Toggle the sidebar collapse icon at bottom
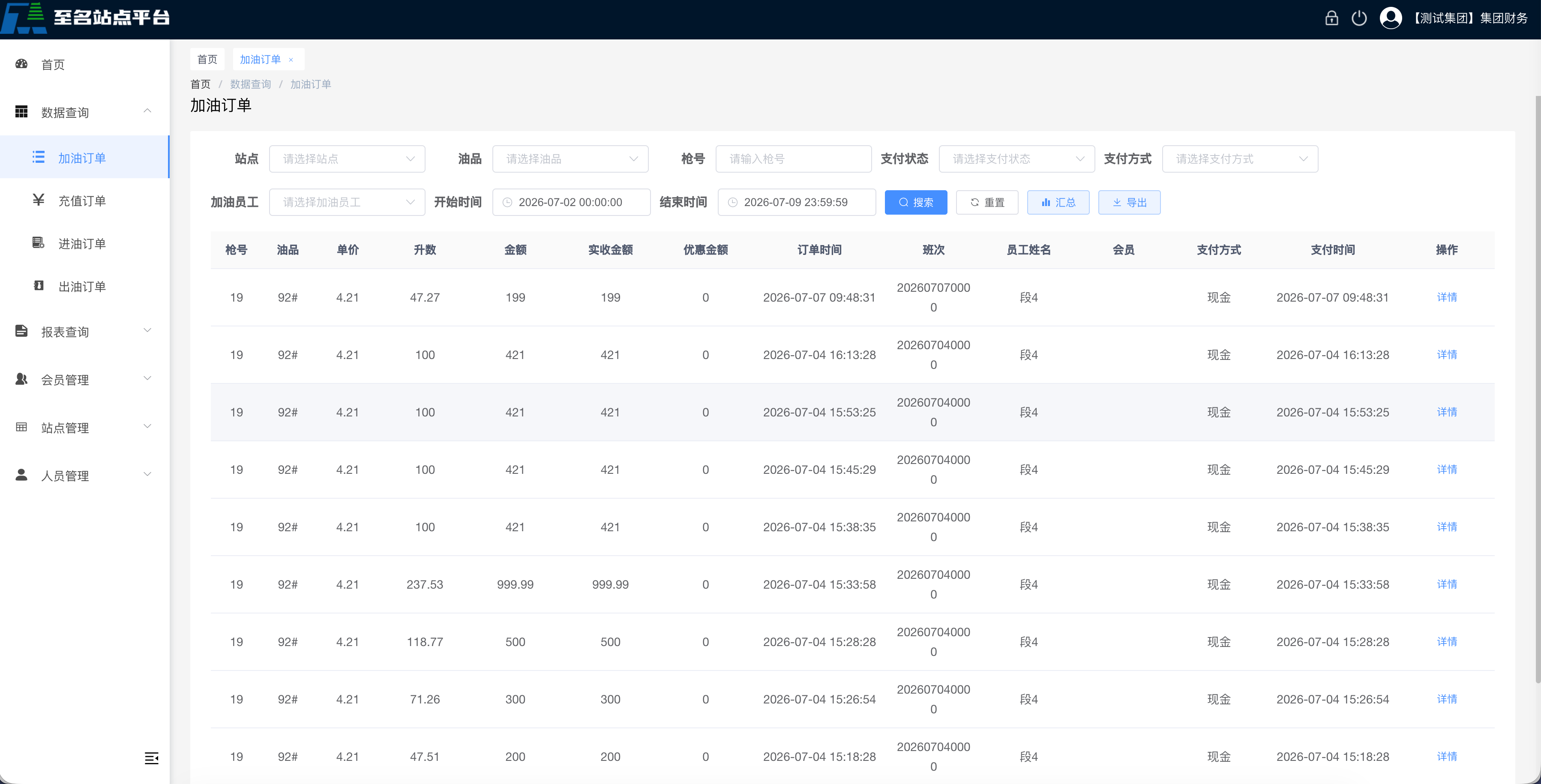This screenshot has height=784, width=1541. [x=151, y=758]
